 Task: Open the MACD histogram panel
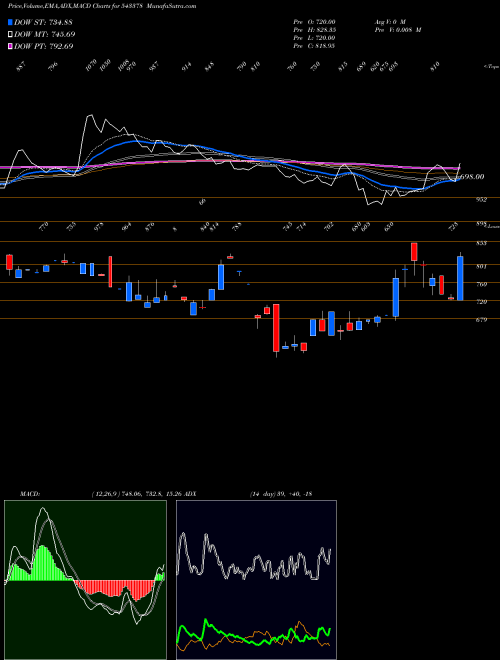(x=85, y=580)
